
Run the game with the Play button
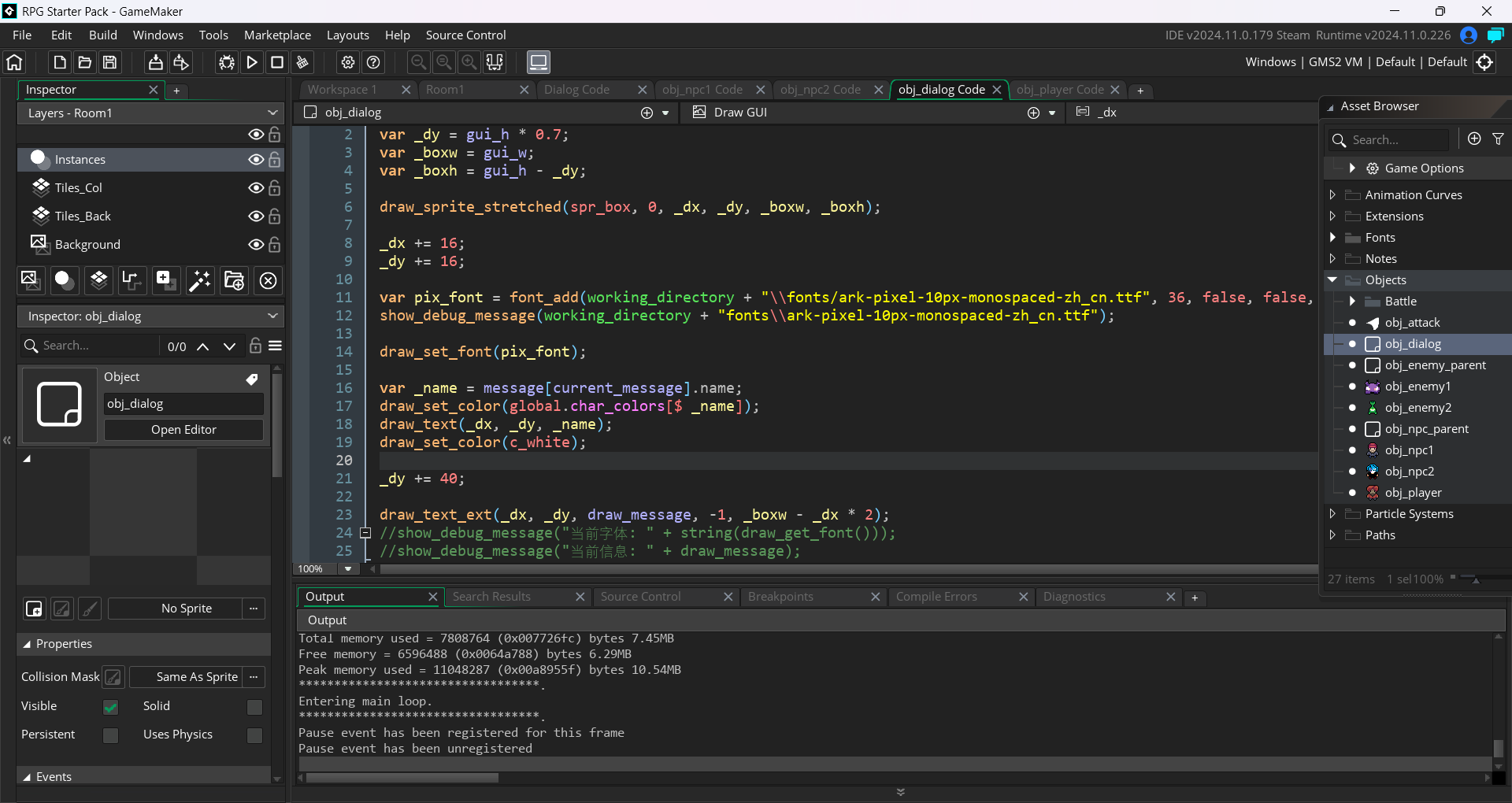pos(252,62)
